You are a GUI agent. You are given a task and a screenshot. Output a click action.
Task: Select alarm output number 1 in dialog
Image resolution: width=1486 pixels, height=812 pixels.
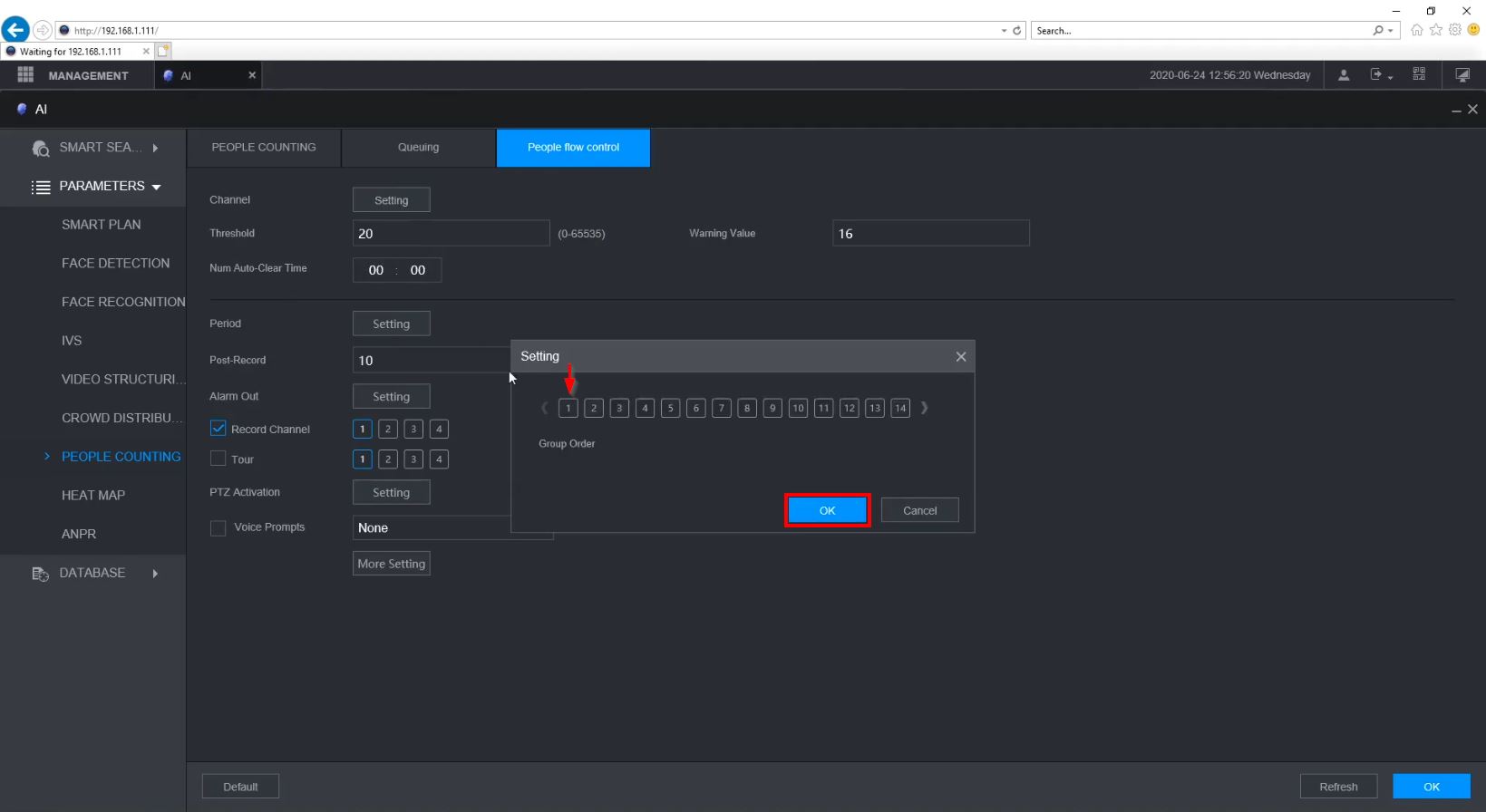(x=568, y=408)
